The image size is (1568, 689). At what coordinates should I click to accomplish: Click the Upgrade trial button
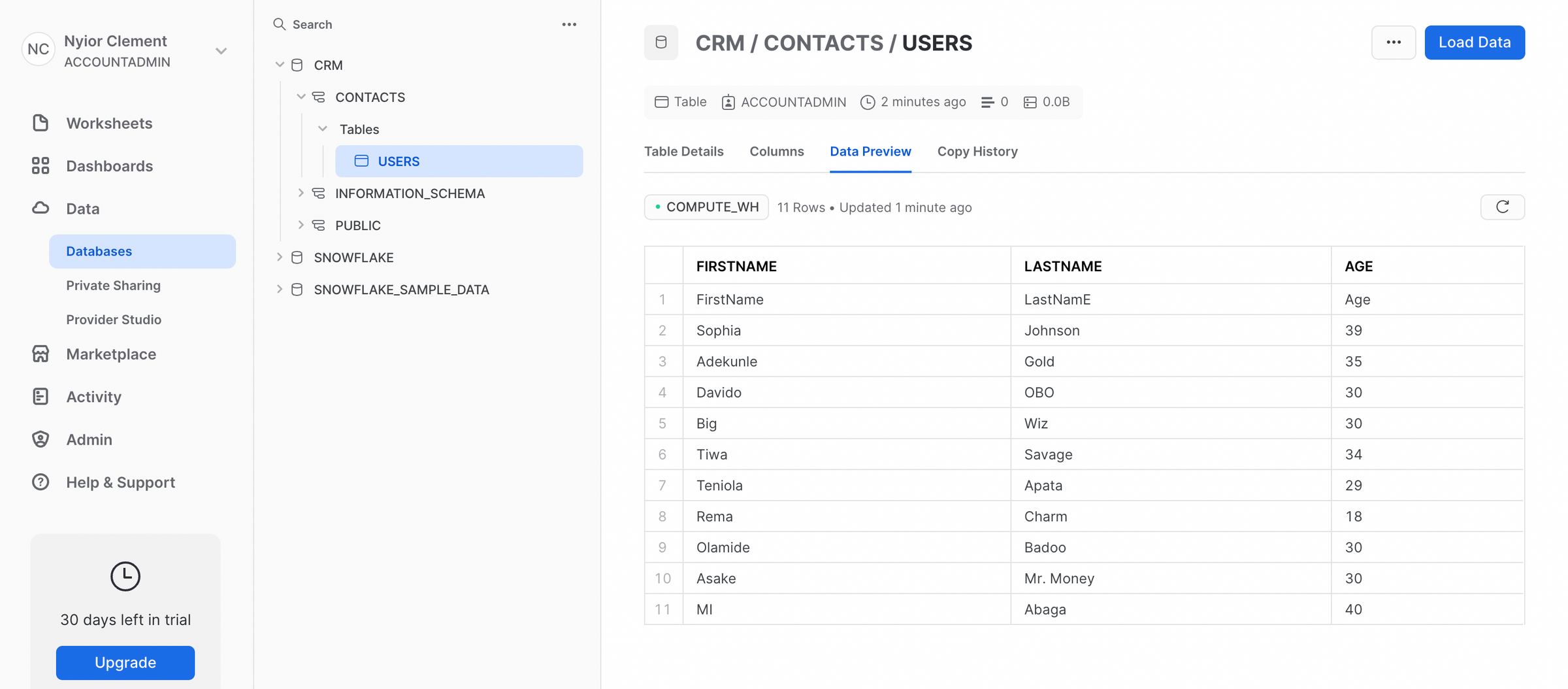pyautogui.click(x=125, y=662)
